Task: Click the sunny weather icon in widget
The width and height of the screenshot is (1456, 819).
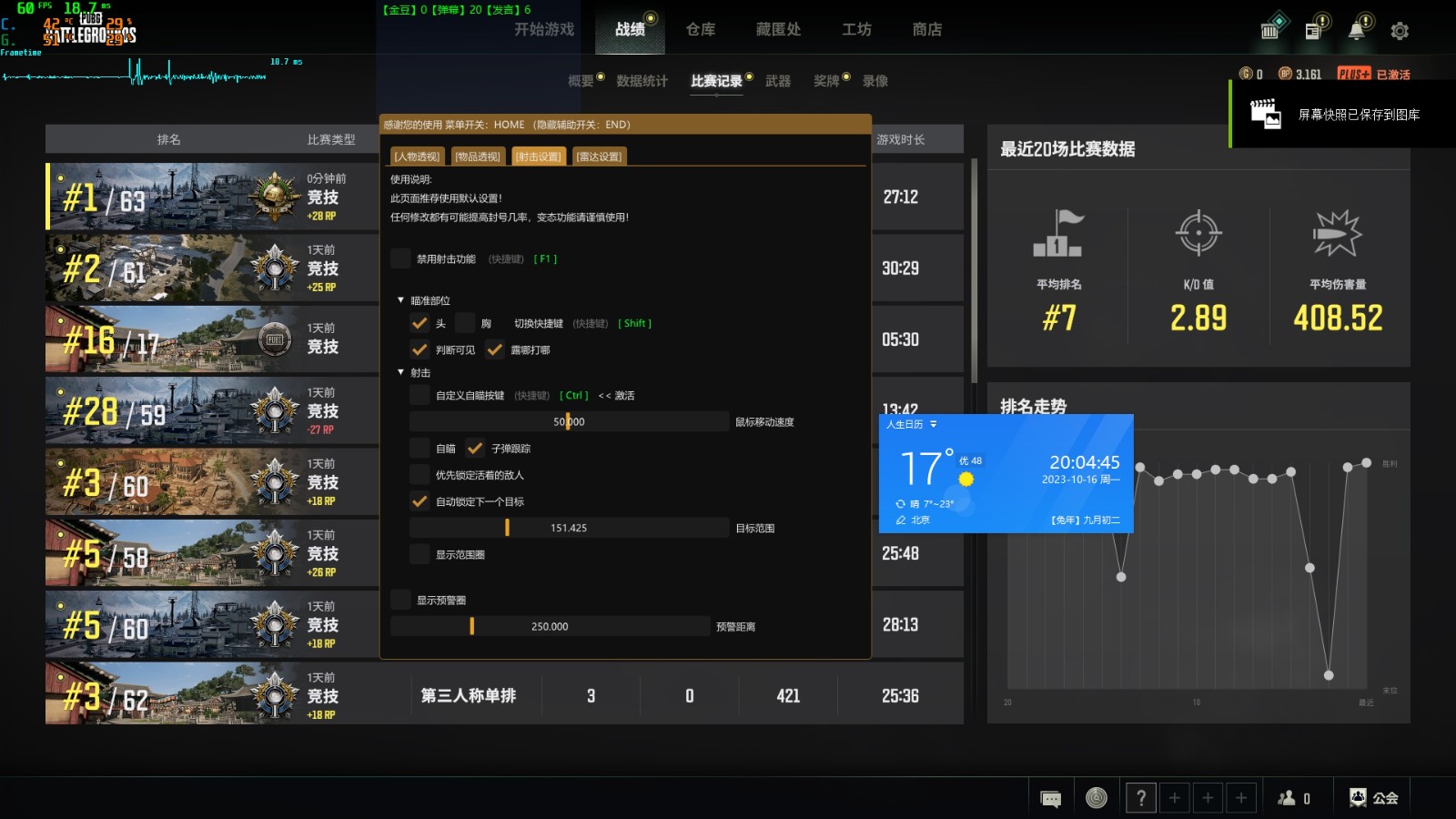Action: (966, 479)
